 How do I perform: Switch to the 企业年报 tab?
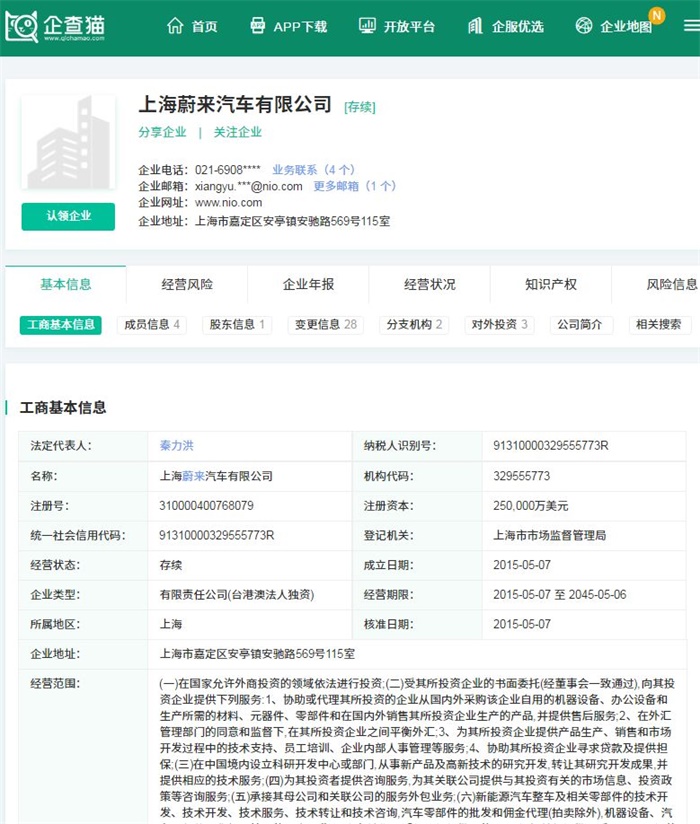click(308, 284)
